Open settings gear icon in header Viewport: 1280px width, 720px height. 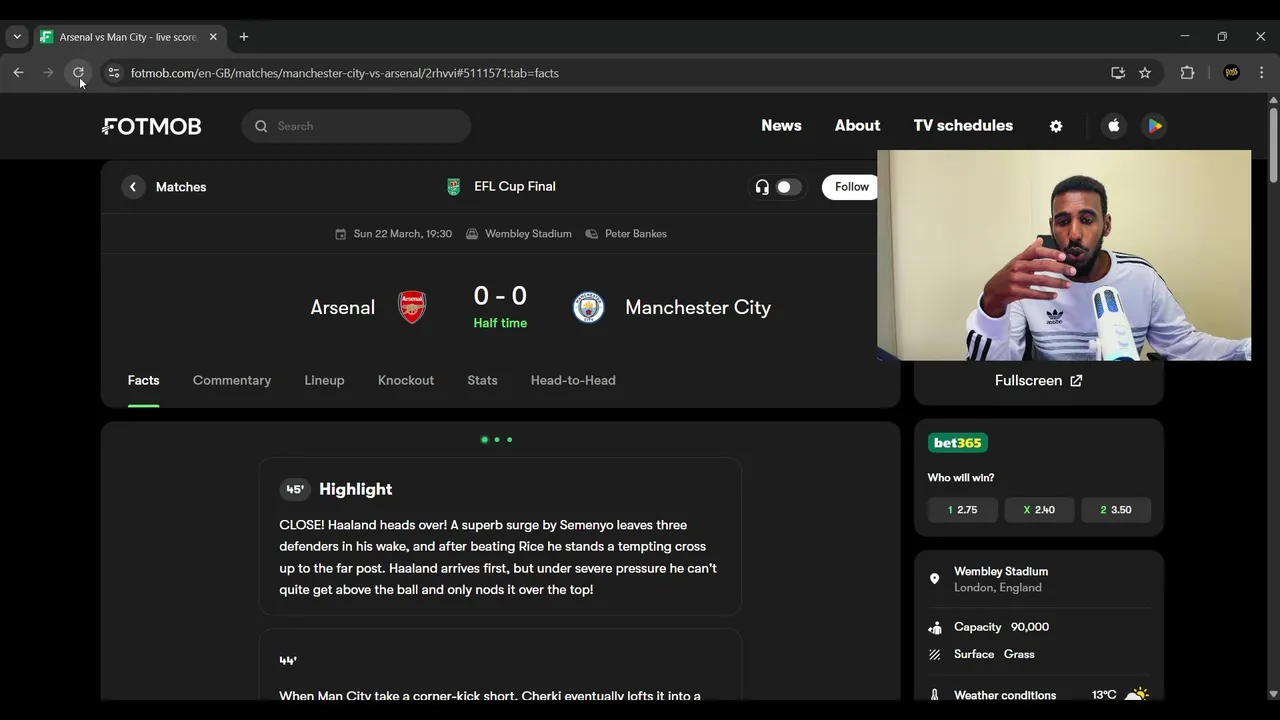(x=1056, y=126)
